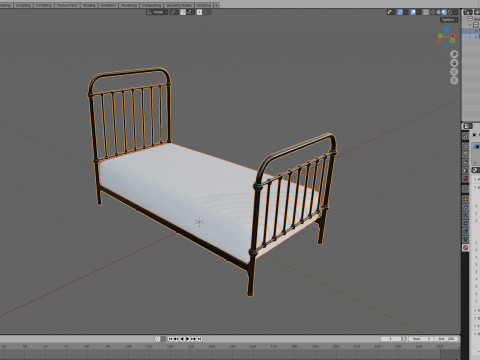Open the proportional editing falloff dropdown
The width and height of the screenshot is (480, 360).
(207, 12)
